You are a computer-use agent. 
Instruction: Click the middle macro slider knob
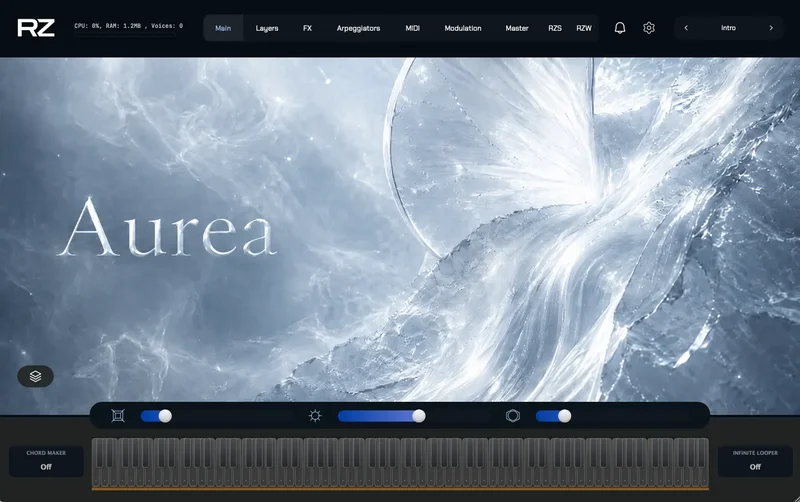pos(419,416)
